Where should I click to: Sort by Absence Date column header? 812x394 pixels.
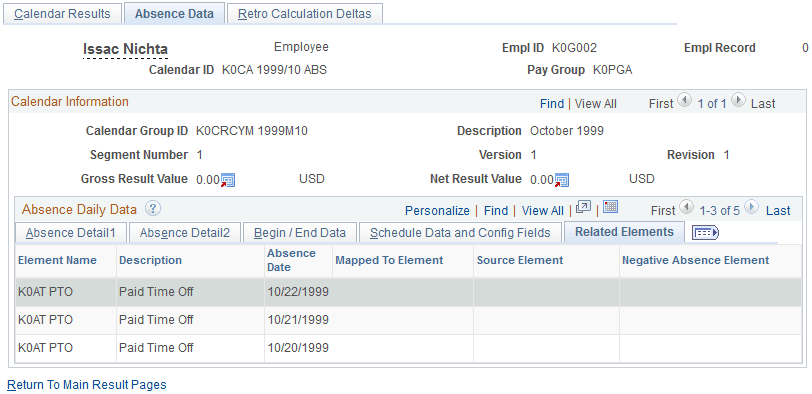click(291, 260)
